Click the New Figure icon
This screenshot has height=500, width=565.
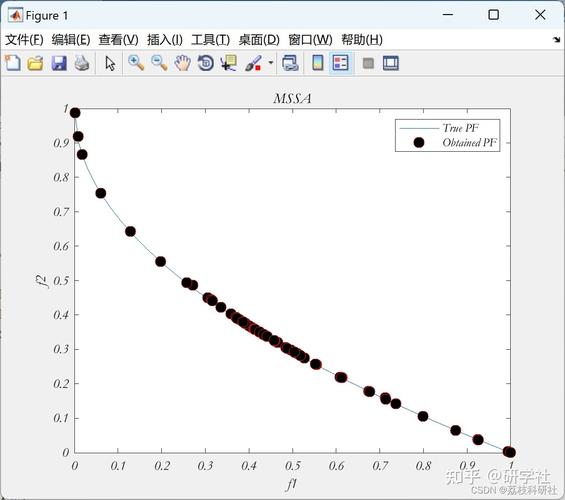click(x=13, y=63)
